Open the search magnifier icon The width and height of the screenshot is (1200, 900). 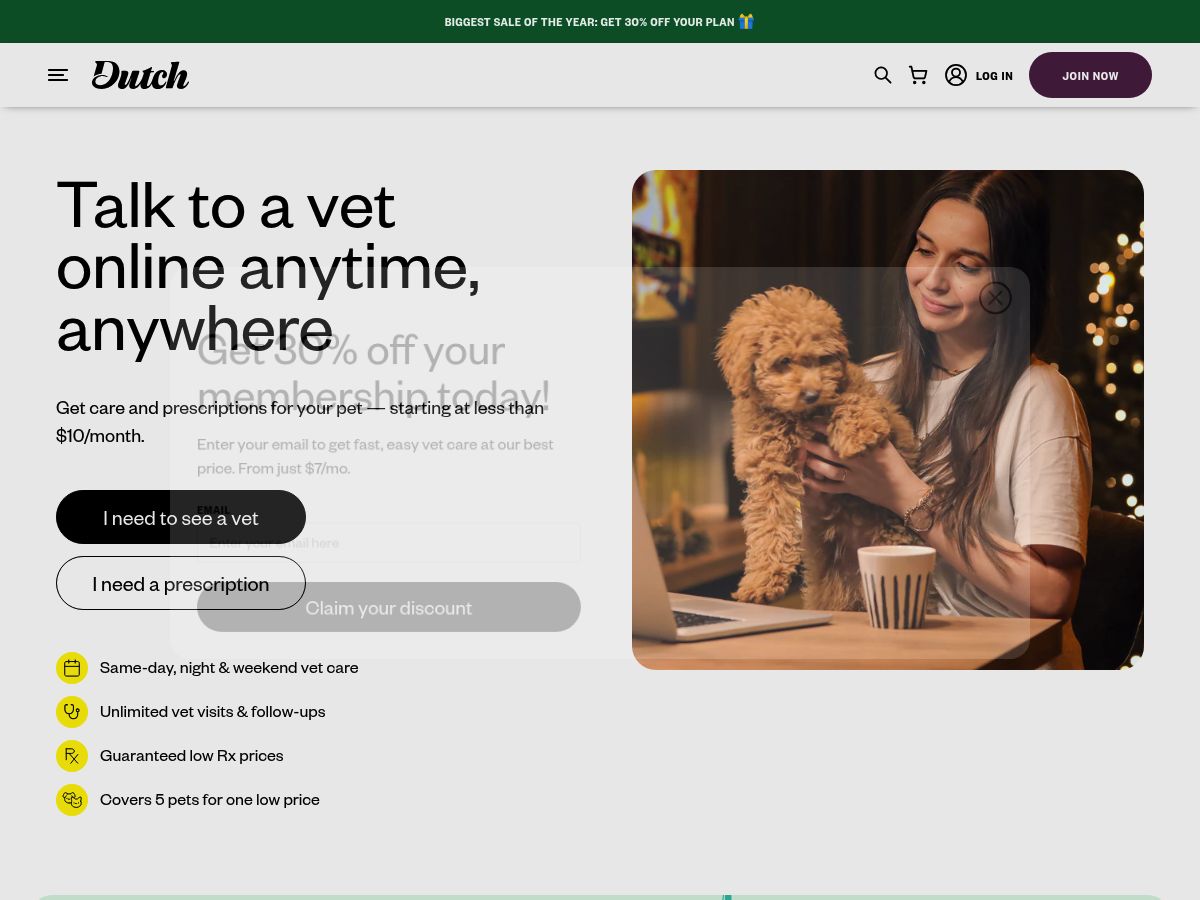882,75
